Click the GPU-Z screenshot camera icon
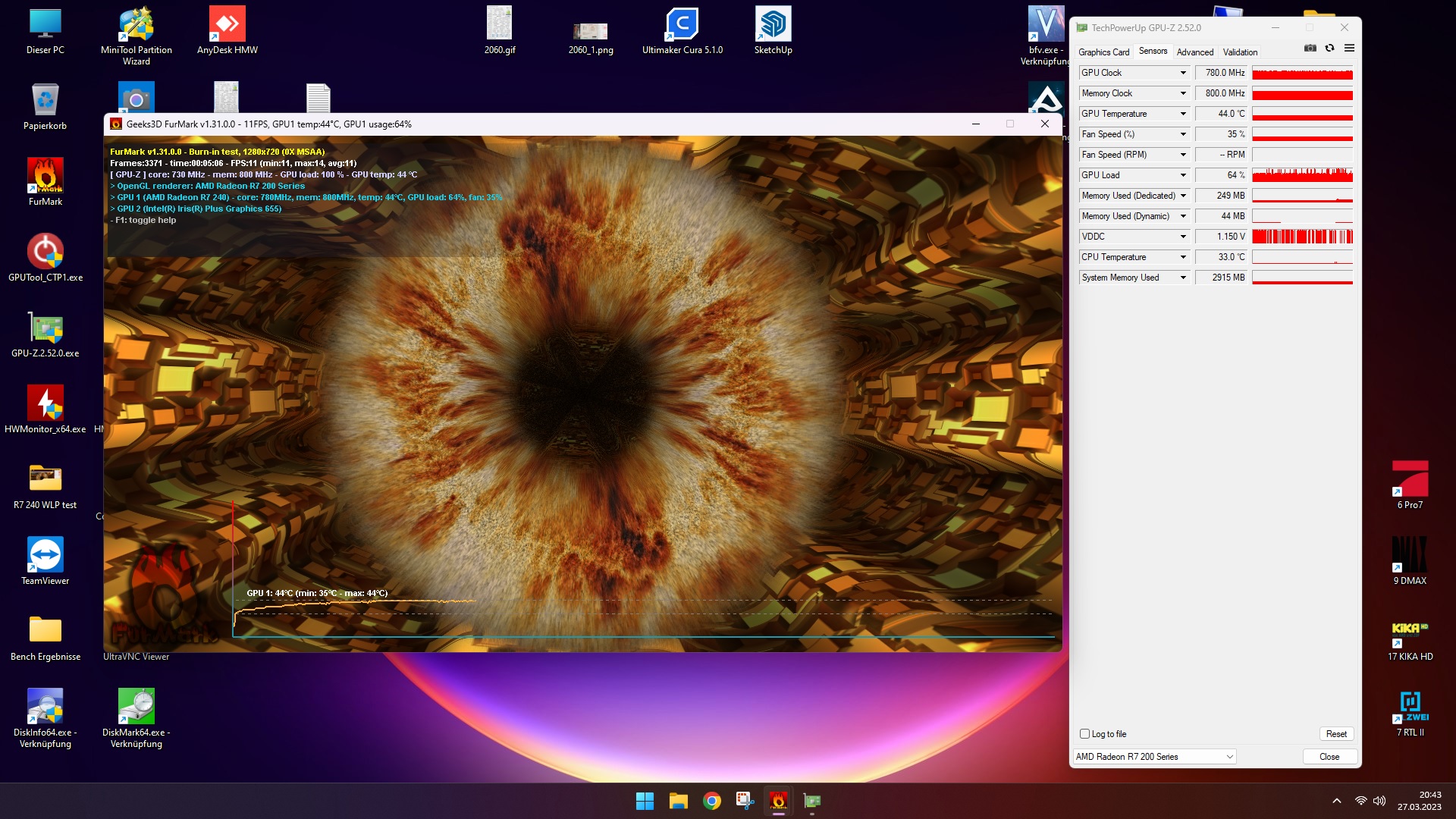Image resolution: width=1456 pixels, height=819 pixels. [x=1310, y=48]
